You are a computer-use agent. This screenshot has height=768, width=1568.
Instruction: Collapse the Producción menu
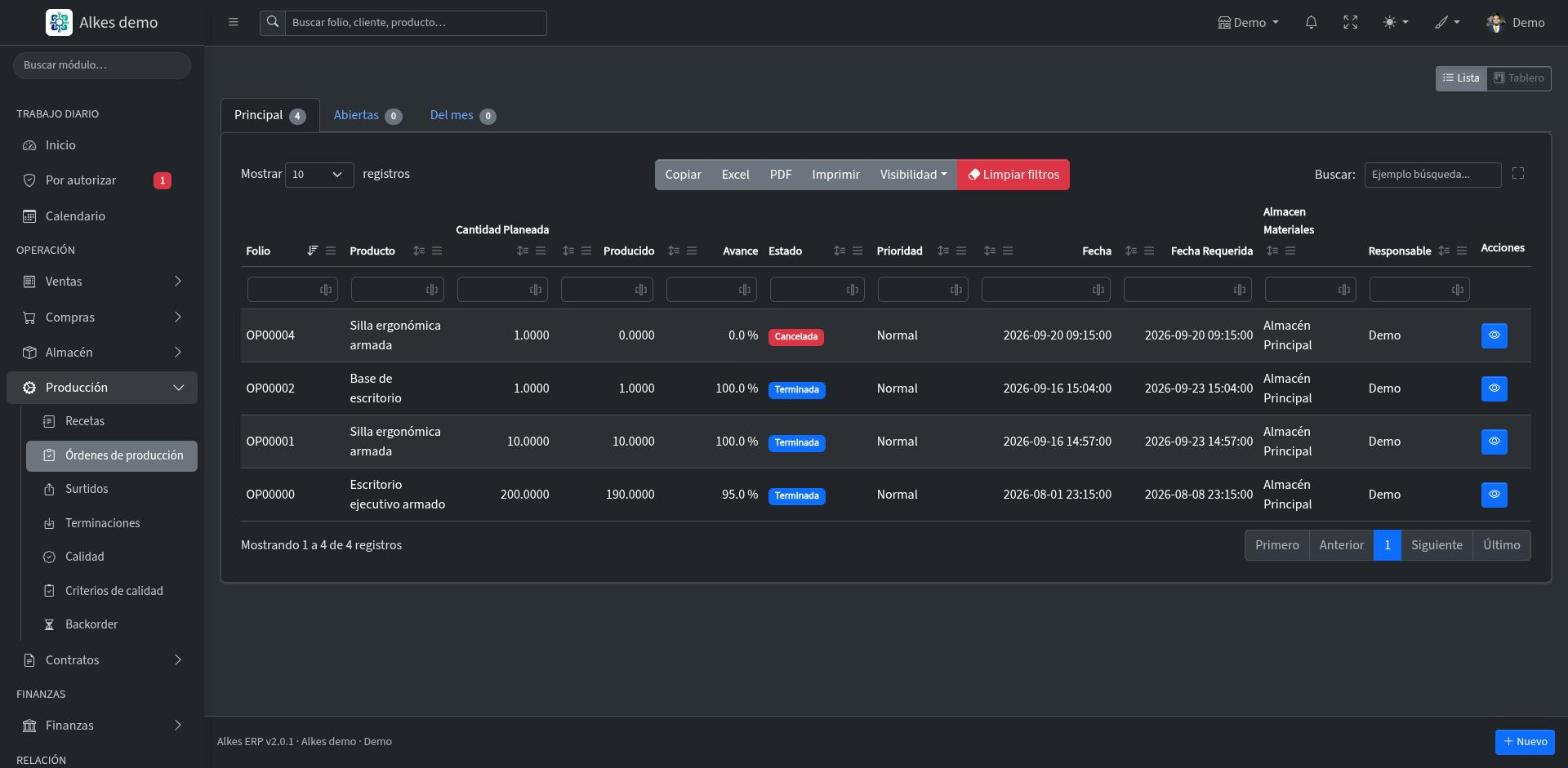pos(102,388)
